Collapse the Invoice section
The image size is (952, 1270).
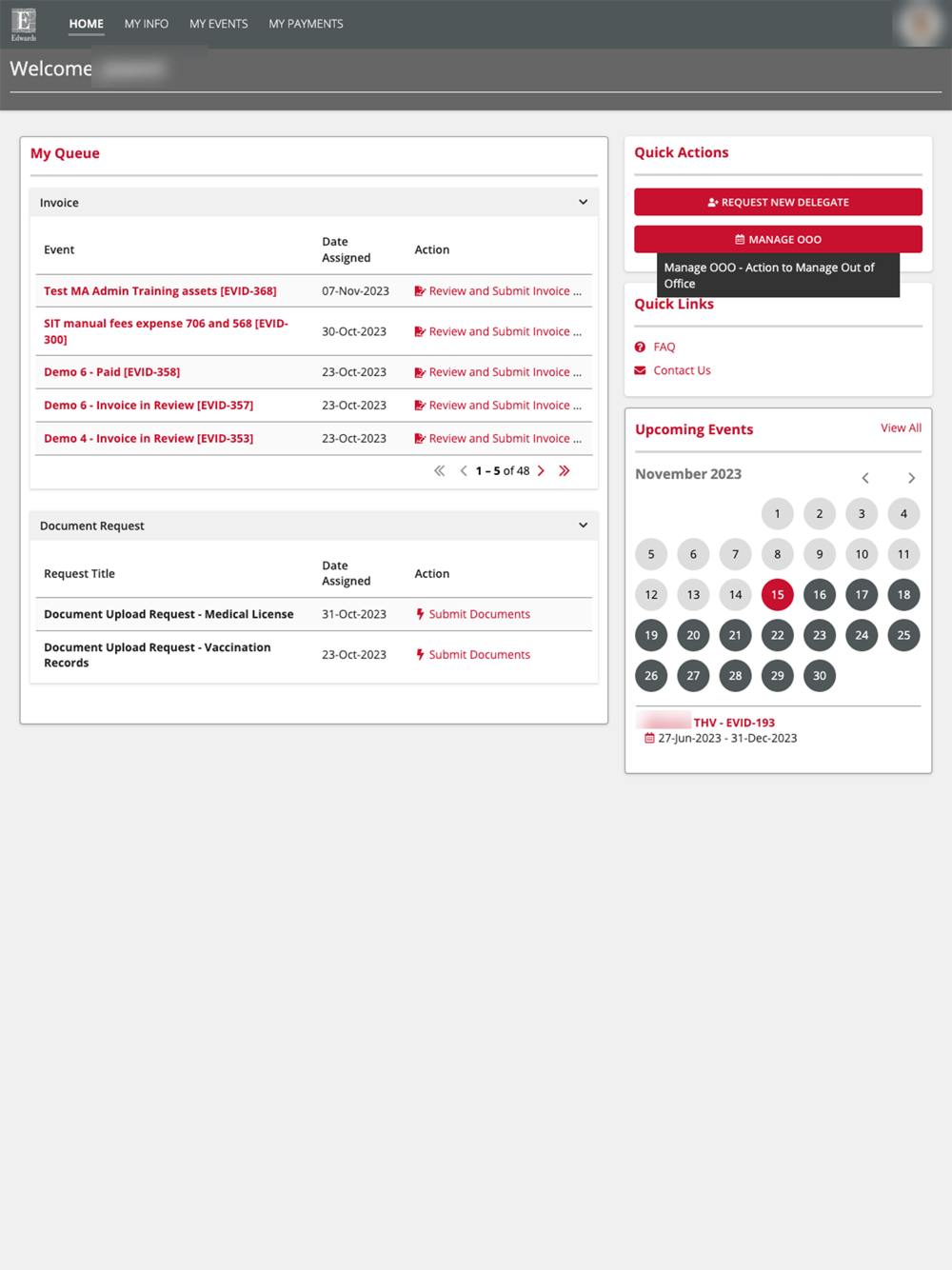(584, 203)
